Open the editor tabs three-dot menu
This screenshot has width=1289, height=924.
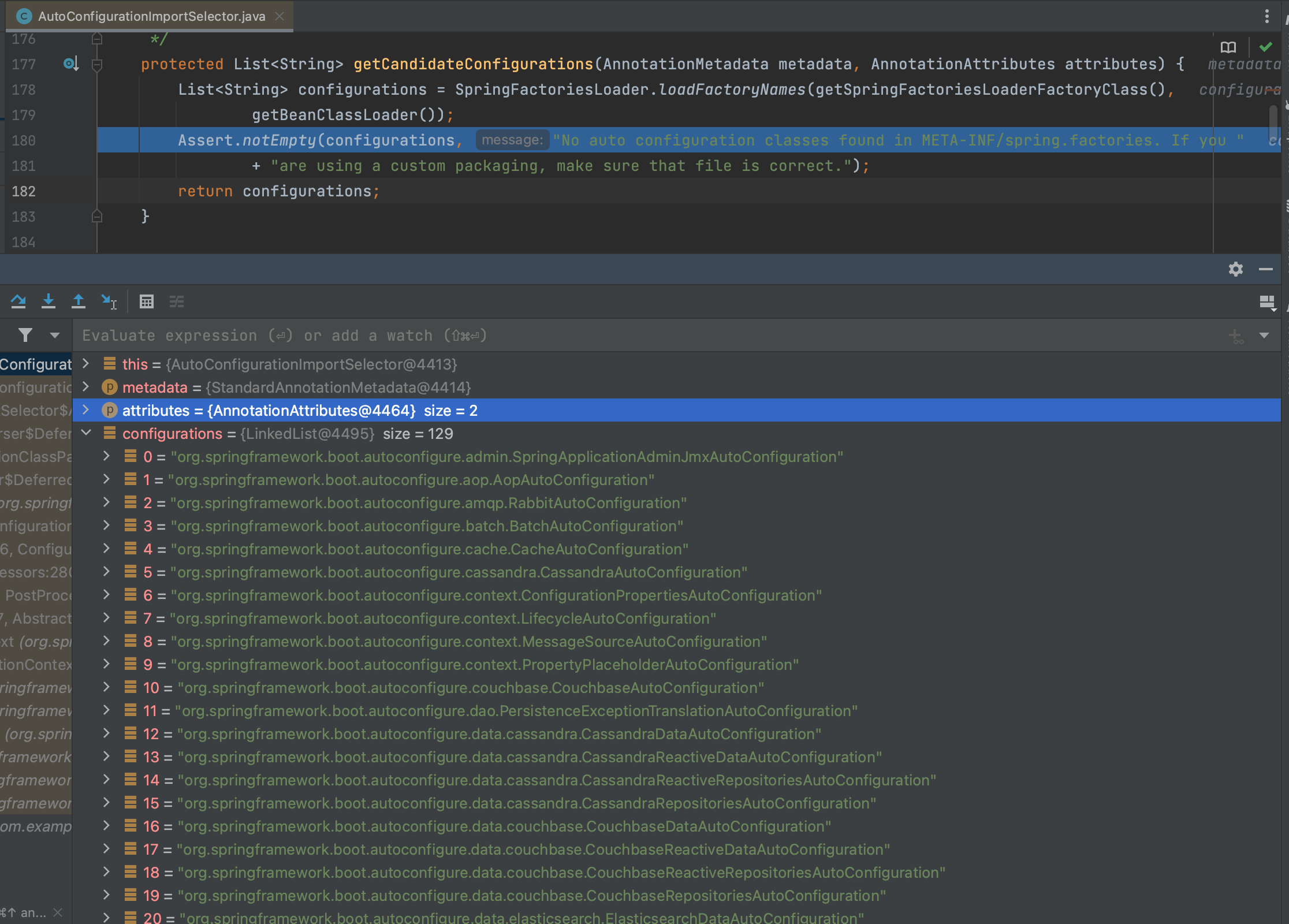pyautogui.click(x=1266, y=16)
